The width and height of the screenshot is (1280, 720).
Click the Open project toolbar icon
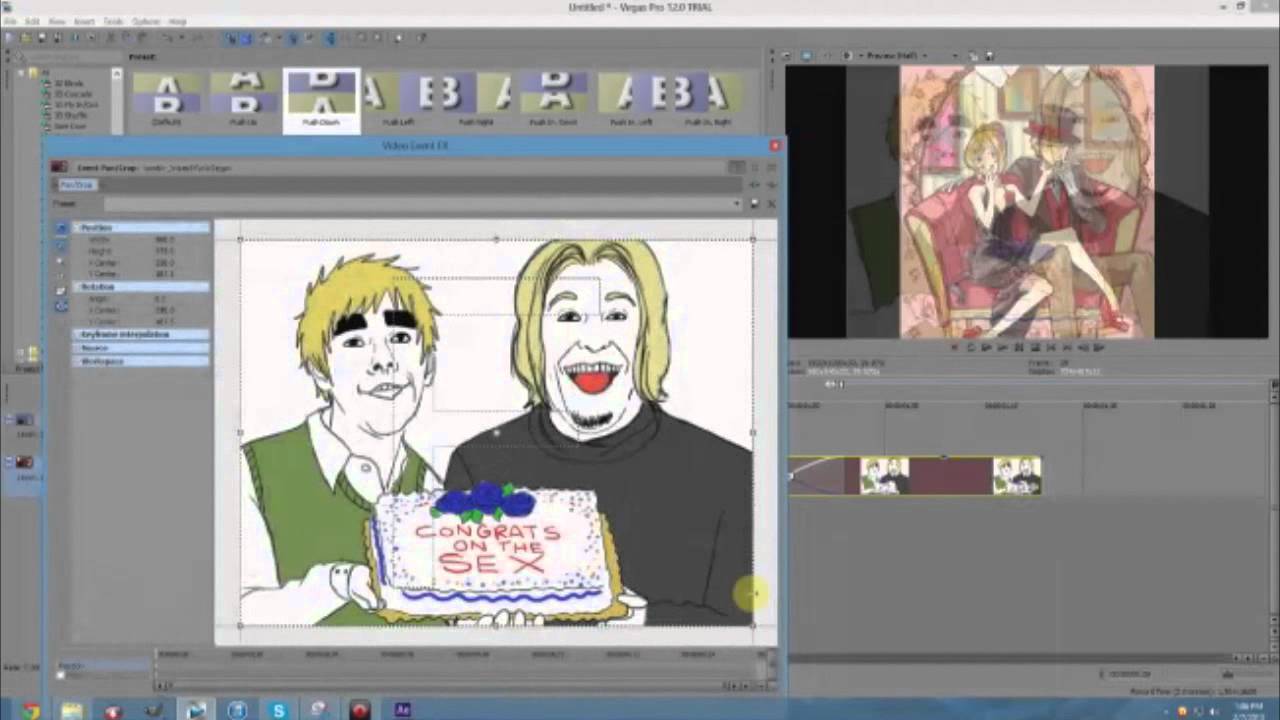26,38
